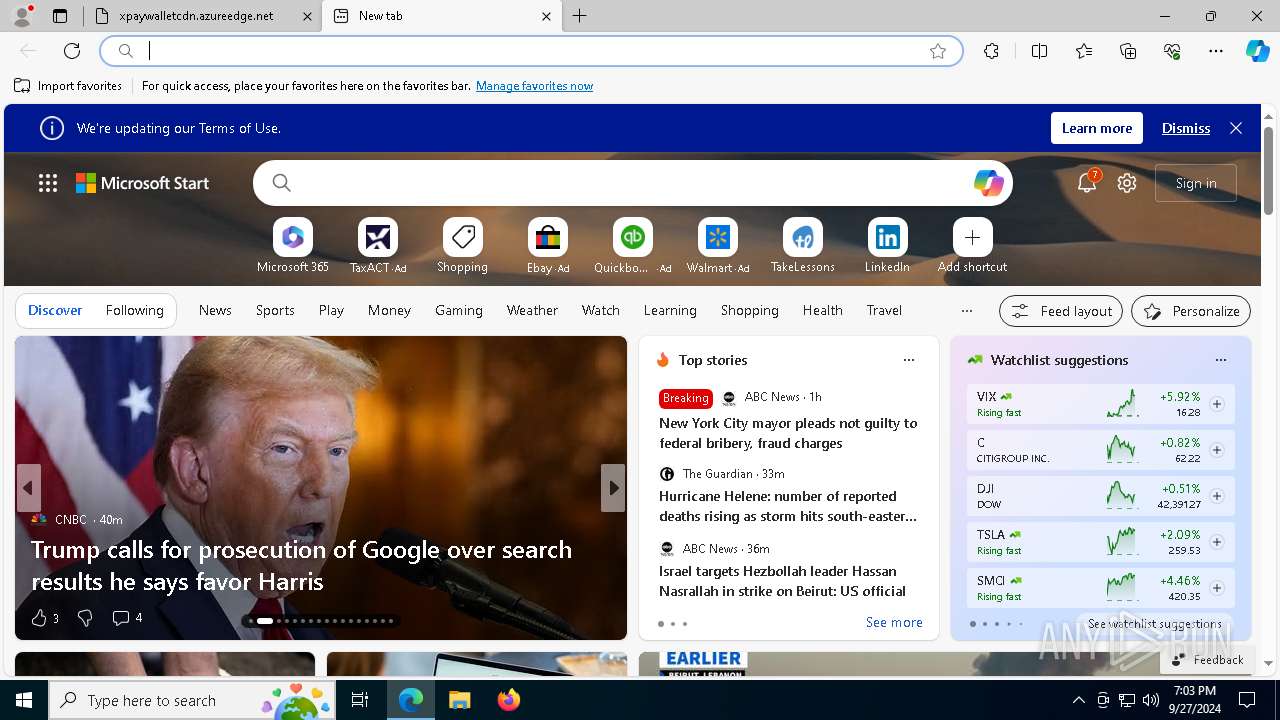Add SMCI to watchlist
This screenshot has height=720, width=1280.
(x=1217, y=588)
